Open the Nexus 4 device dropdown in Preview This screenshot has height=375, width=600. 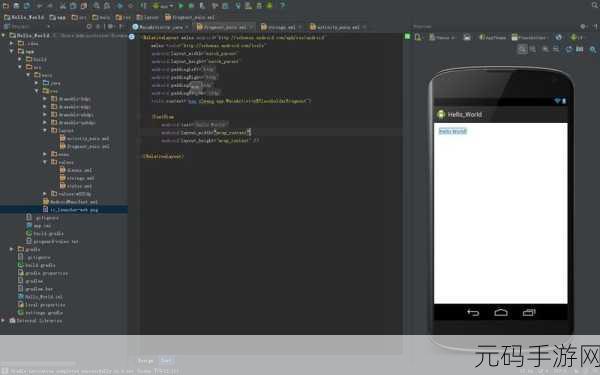442,37
